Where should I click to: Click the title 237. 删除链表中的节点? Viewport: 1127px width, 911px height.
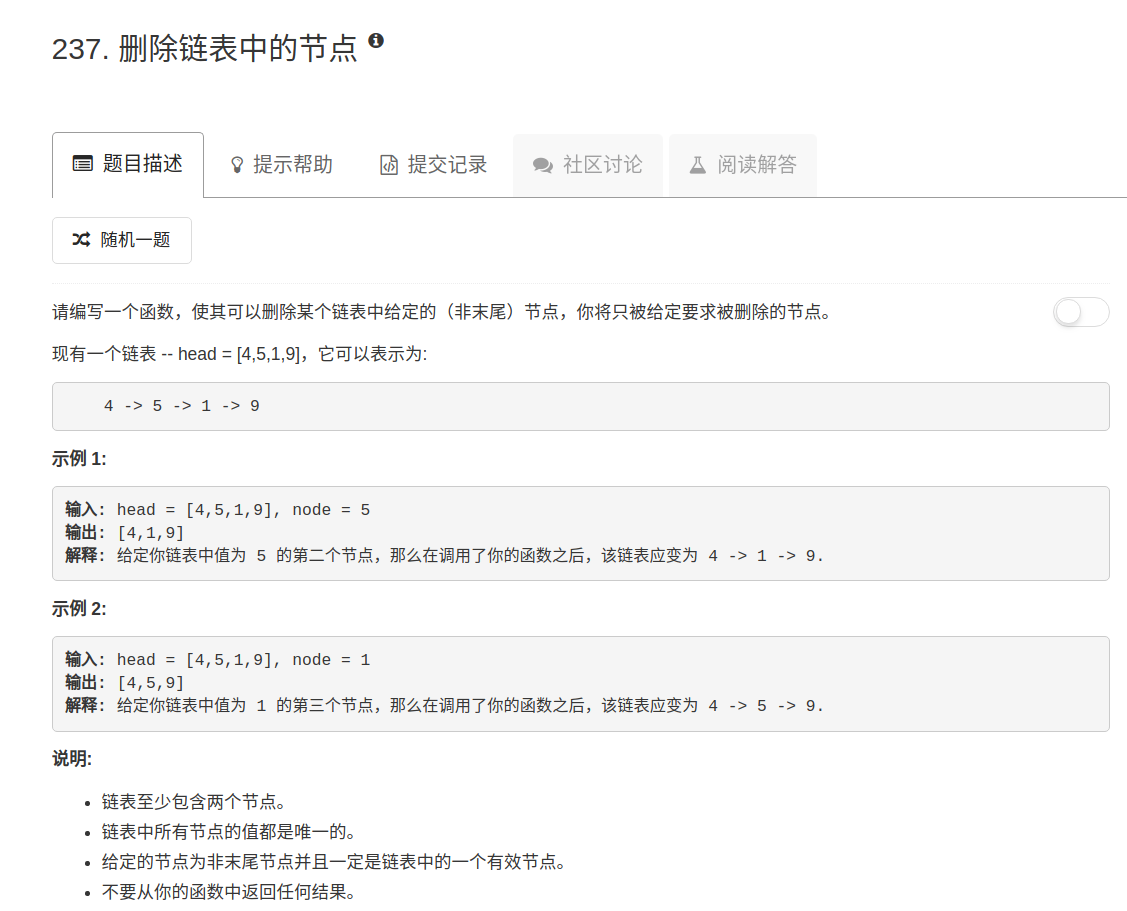[205, 49]
